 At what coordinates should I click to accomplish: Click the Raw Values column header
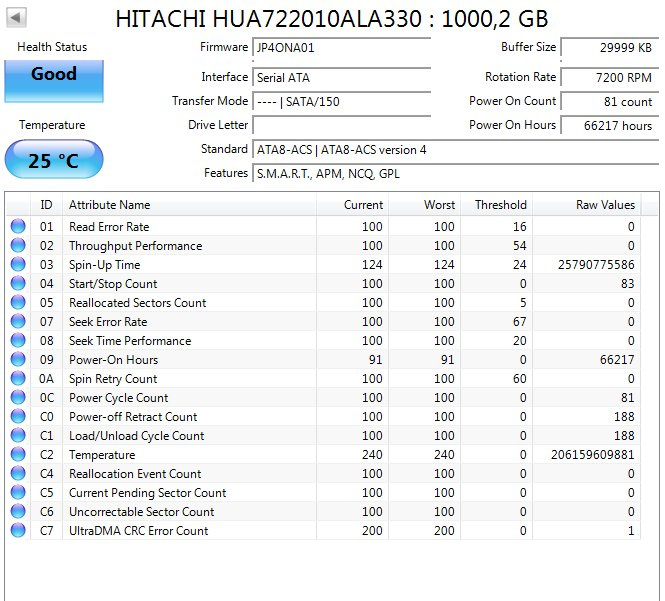pos(587,204)
